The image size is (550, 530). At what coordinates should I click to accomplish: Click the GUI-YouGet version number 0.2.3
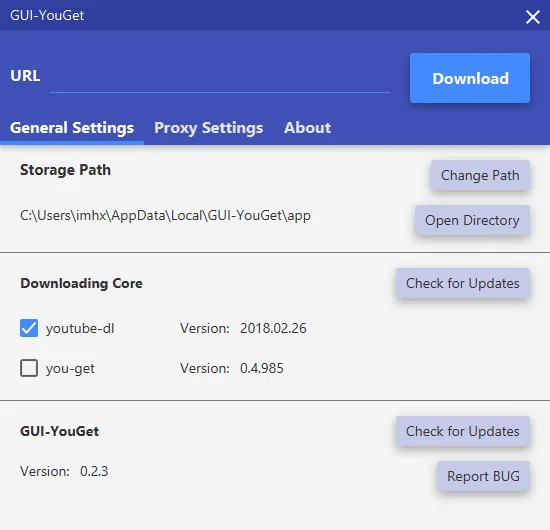coord(94,471)
